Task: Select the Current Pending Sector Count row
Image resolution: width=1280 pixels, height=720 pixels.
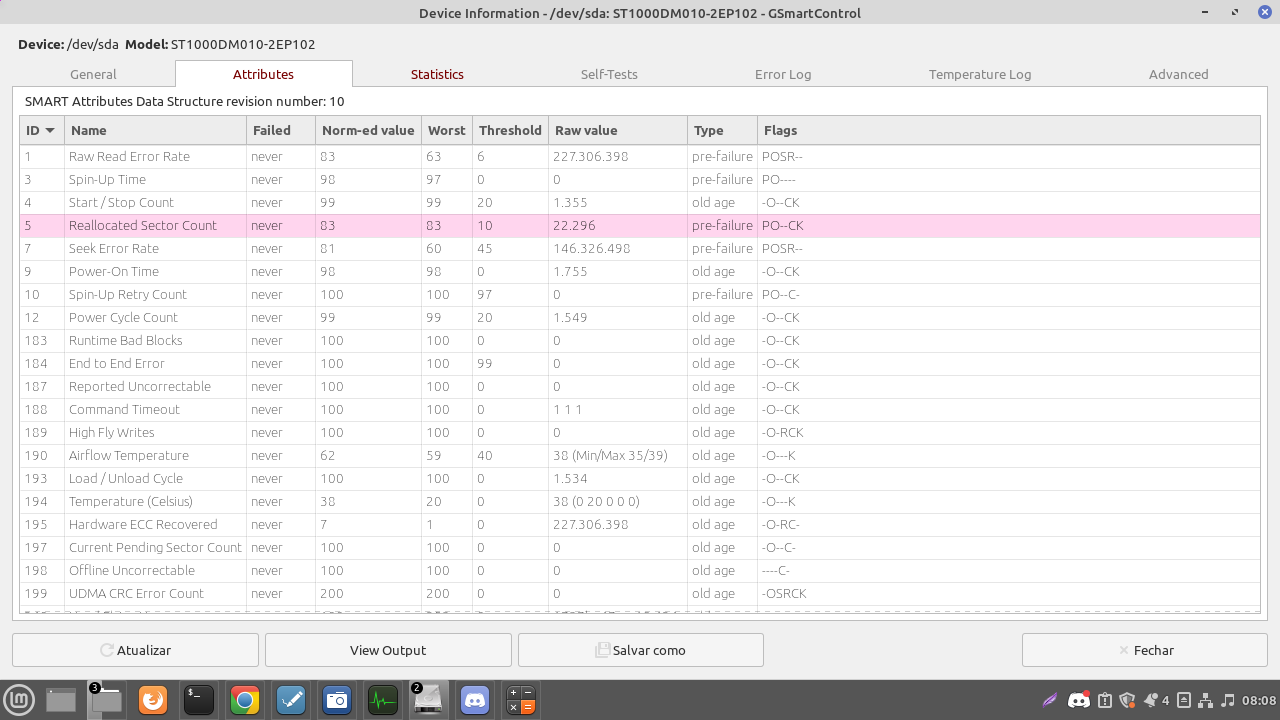Action: click(640, 547)
